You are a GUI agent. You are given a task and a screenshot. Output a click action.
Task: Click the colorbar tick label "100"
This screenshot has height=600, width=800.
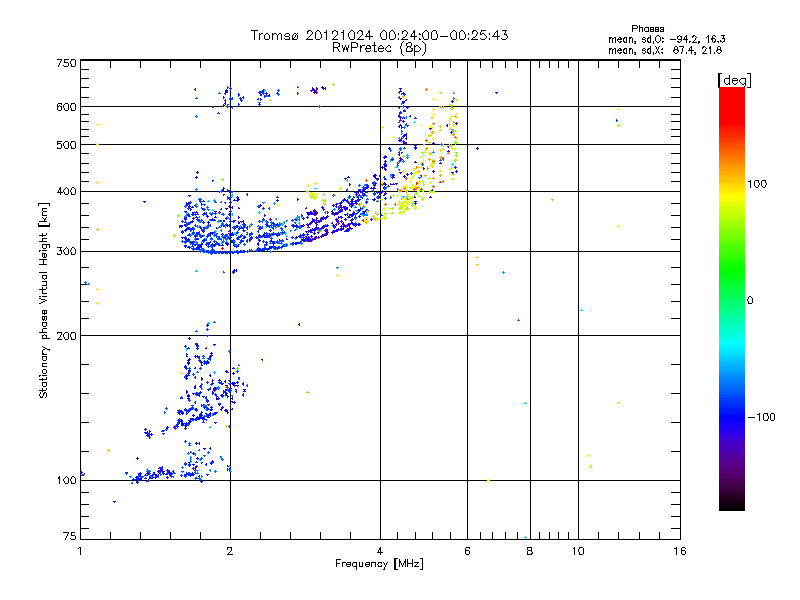(757, 184)
